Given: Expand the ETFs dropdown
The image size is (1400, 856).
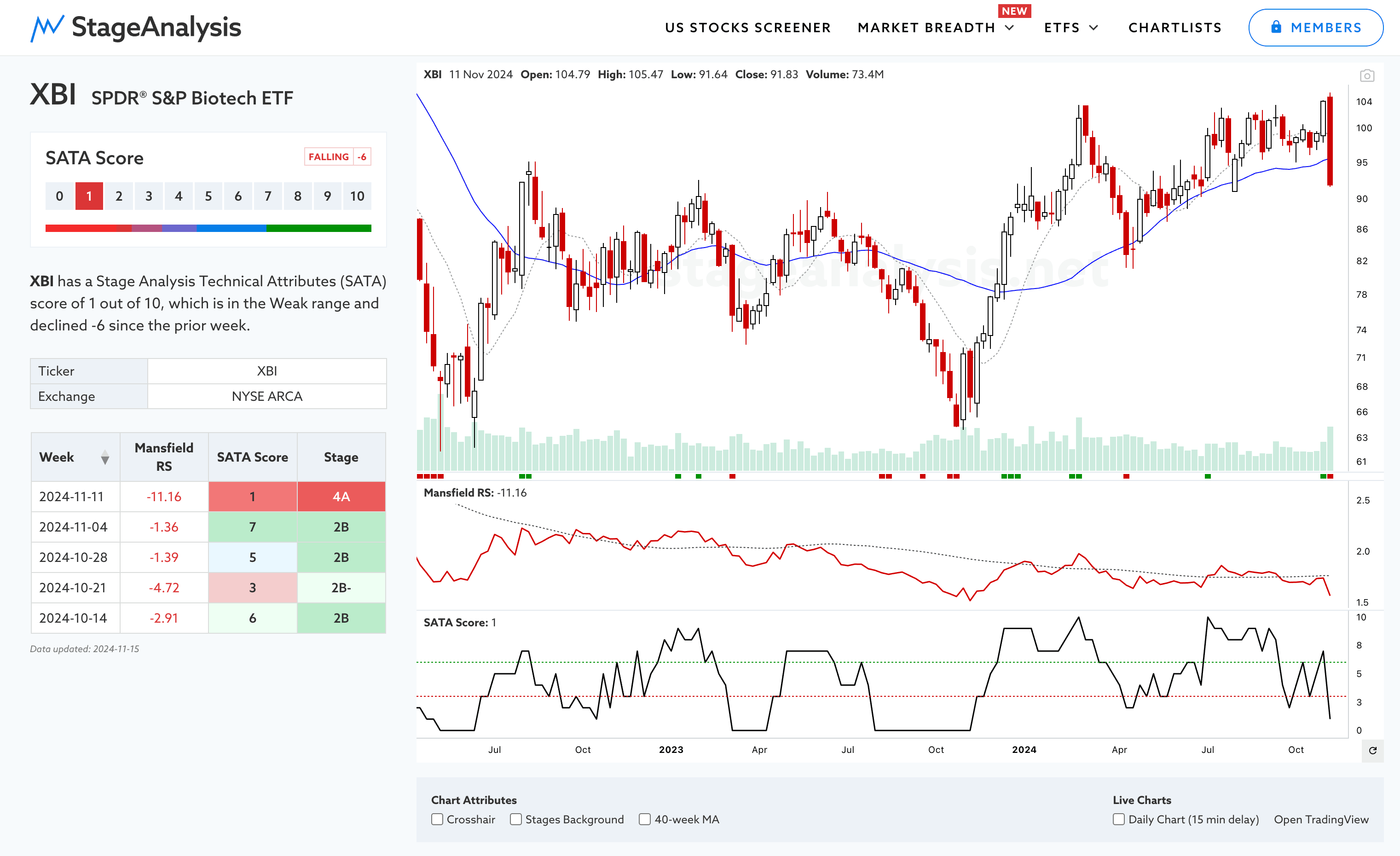Looking at the screenshot, I should pos(1071,28).
